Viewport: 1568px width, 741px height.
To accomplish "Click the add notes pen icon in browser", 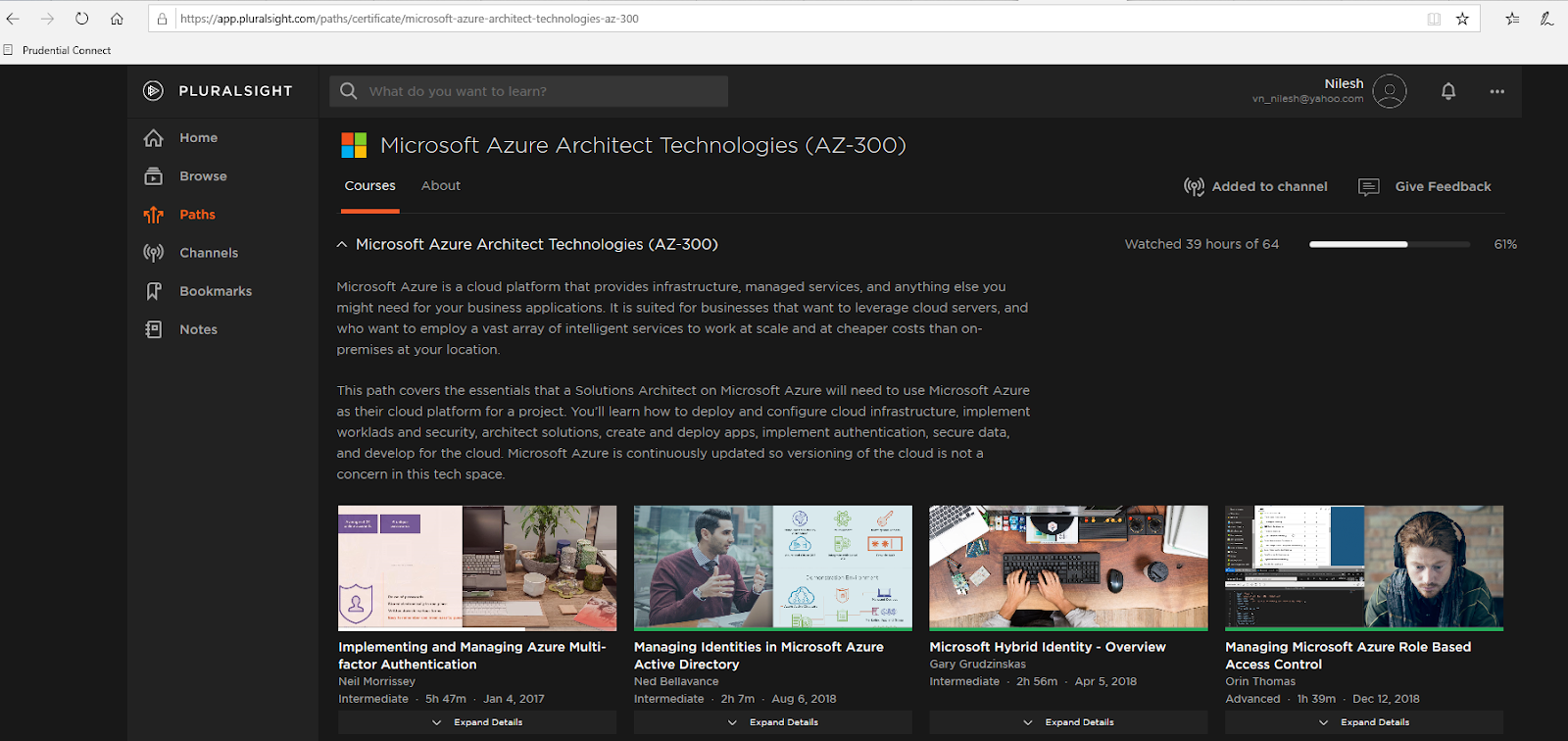I will pos(1546,19).
